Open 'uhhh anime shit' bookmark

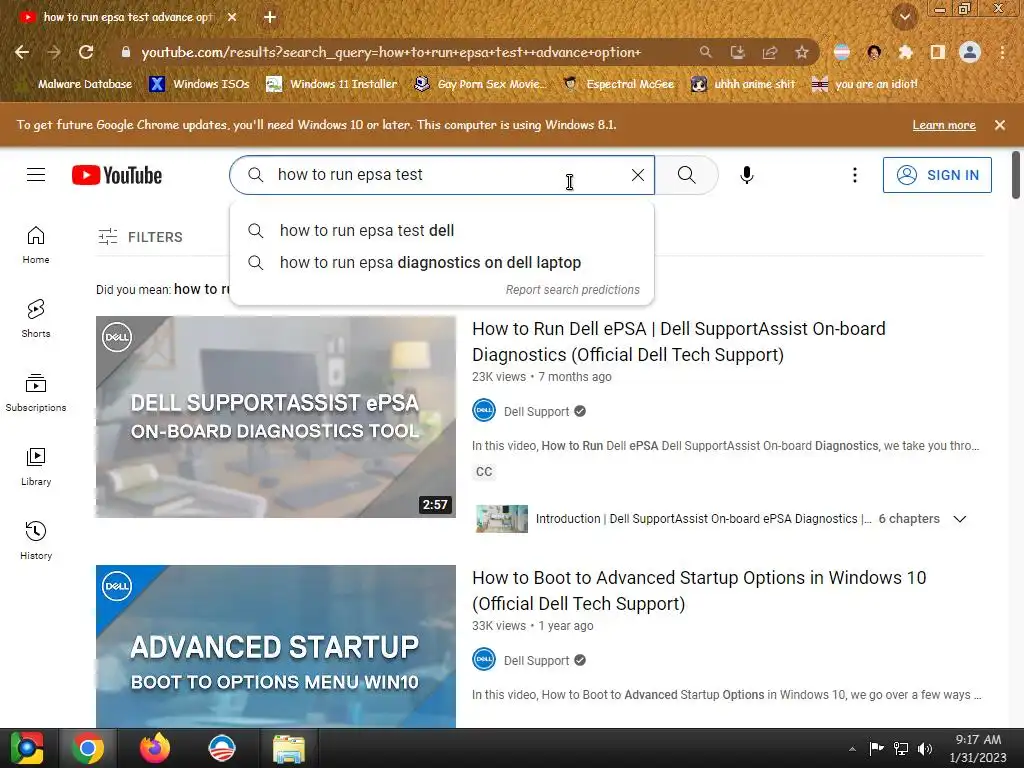(x=744, y=84)
